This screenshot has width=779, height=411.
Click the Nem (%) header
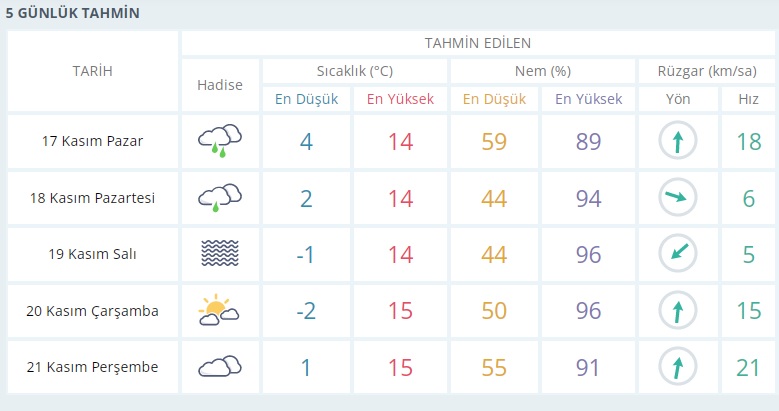pos(542,71)
